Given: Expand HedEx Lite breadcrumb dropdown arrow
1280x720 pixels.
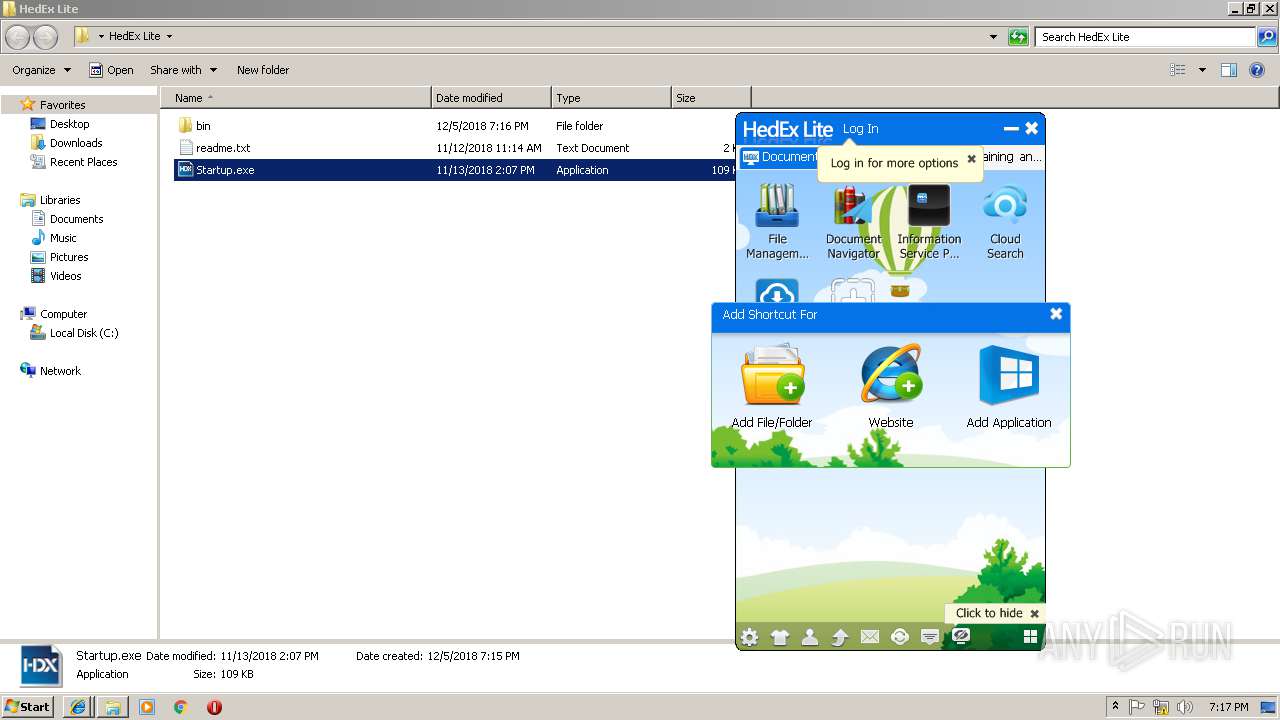Looking at the screenshot, I should 169,36.
